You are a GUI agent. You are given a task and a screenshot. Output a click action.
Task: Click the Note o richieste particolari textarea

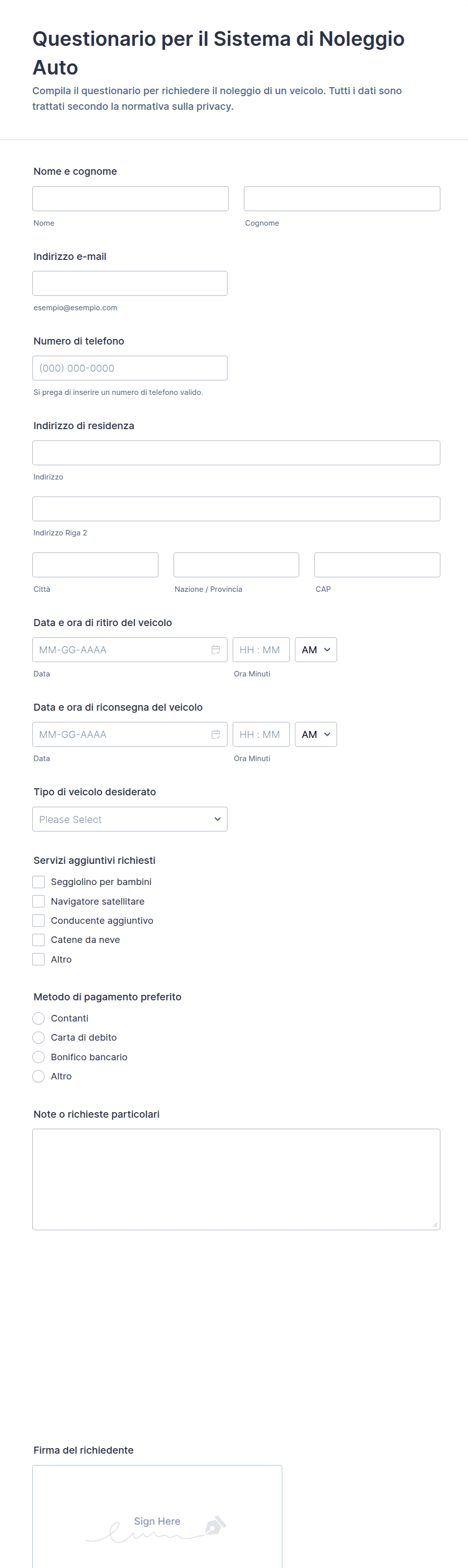[x=236, y=1179]
